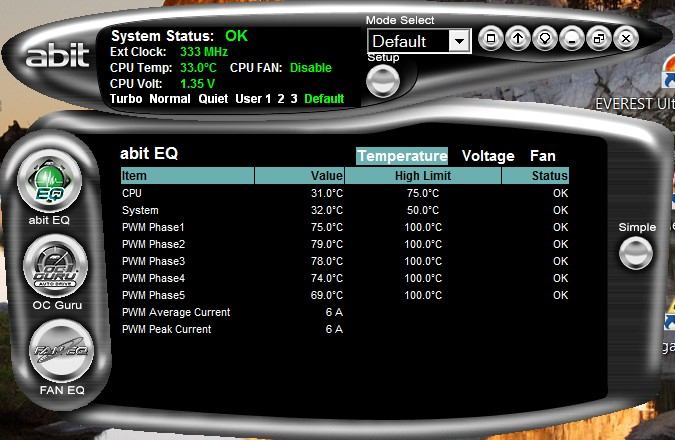
Task: Select the Normal profile
Action: coord(170,99)
